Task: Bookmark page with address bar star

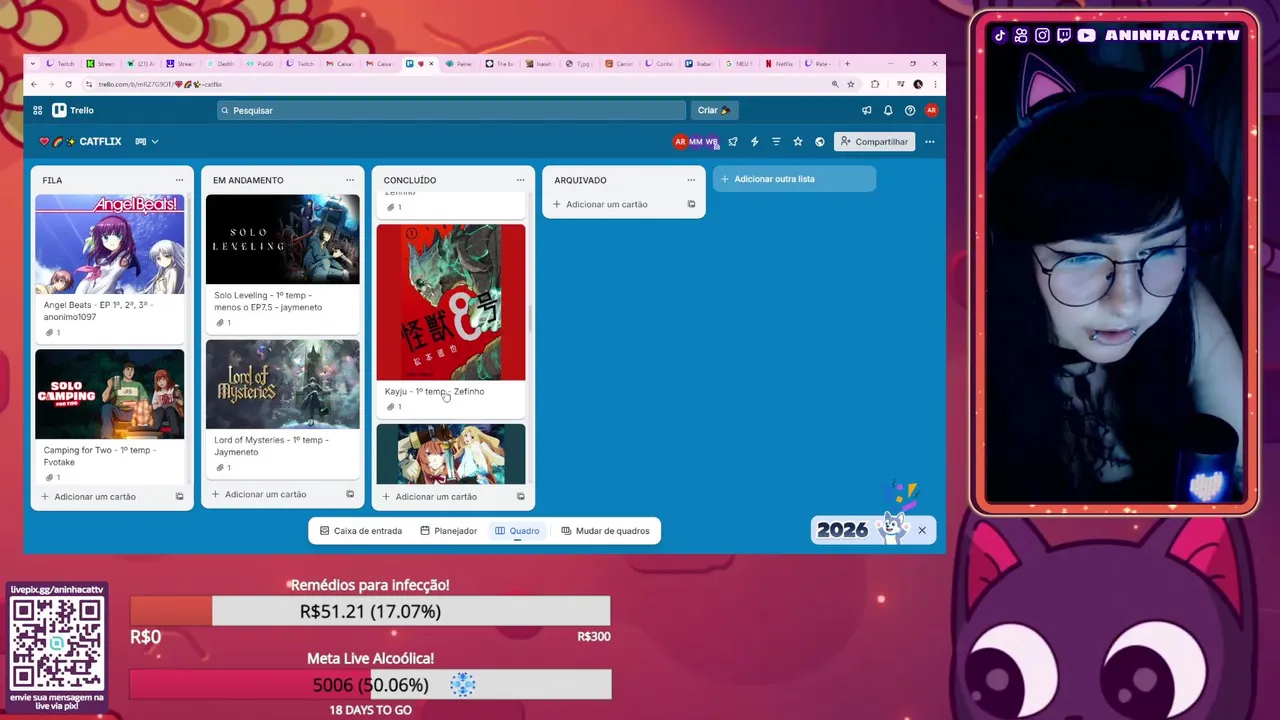Action: coord(851,84)
